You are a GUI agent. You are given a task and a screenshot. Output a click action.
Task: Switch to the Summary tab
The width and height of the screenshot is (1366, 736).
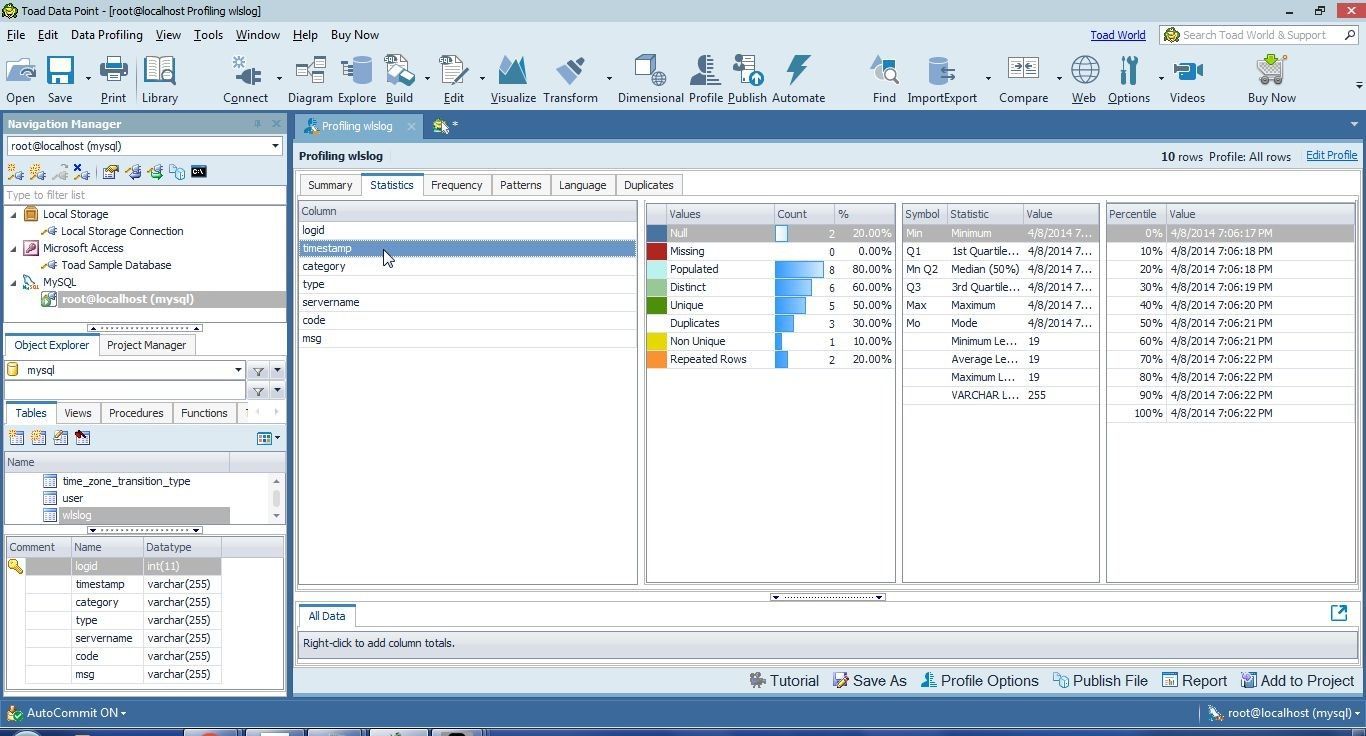pyautogui.click(x=330, y=185)
